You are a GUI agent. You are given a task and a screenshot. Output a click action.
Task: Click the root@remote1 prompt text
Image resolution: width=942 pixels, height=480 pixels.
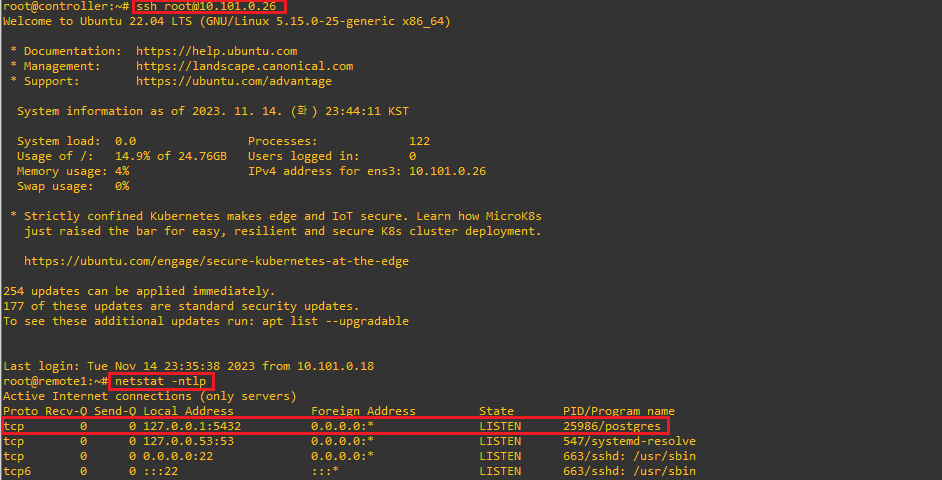coord(45,381)
